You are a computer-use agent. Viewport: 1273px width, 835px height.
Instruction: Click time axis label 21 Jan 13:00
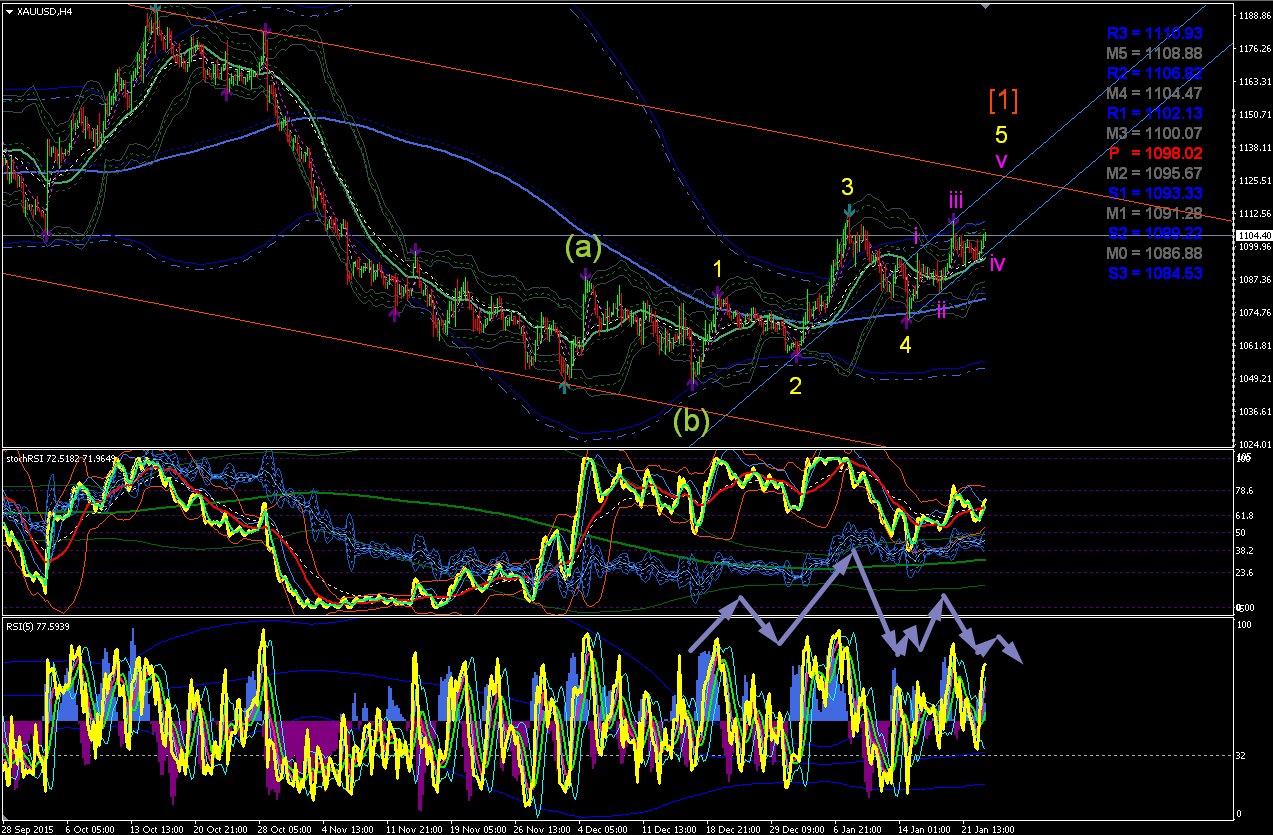coord(987,829)
